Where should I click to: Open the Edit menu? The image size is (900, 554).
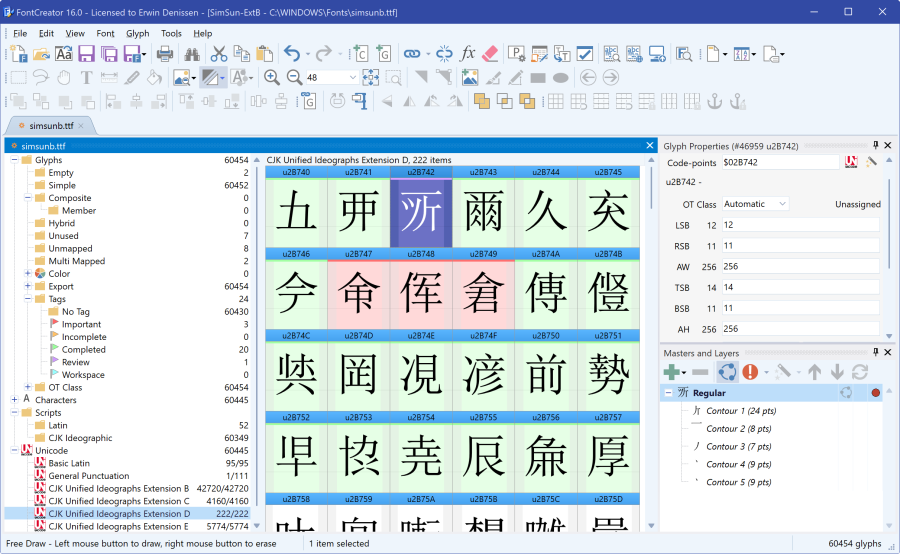click(46, 33)
